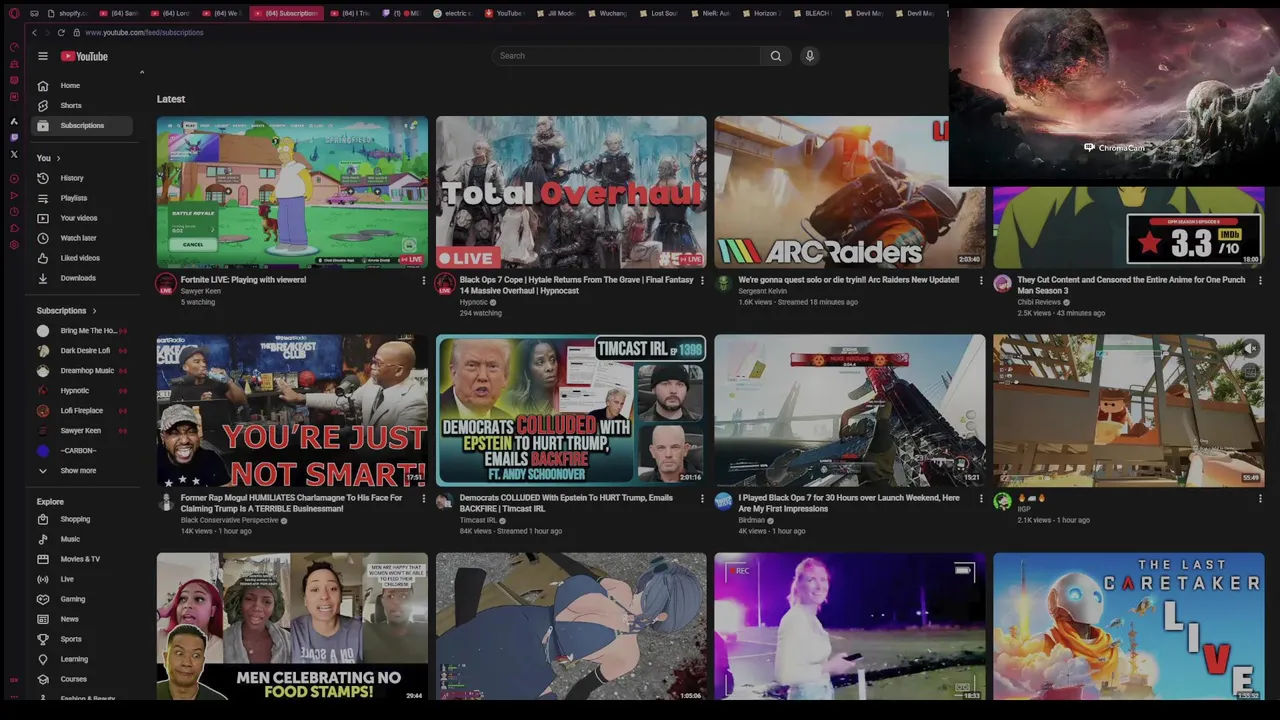Expand the You section chevron
1280x720 pixels.
[58, 158]
